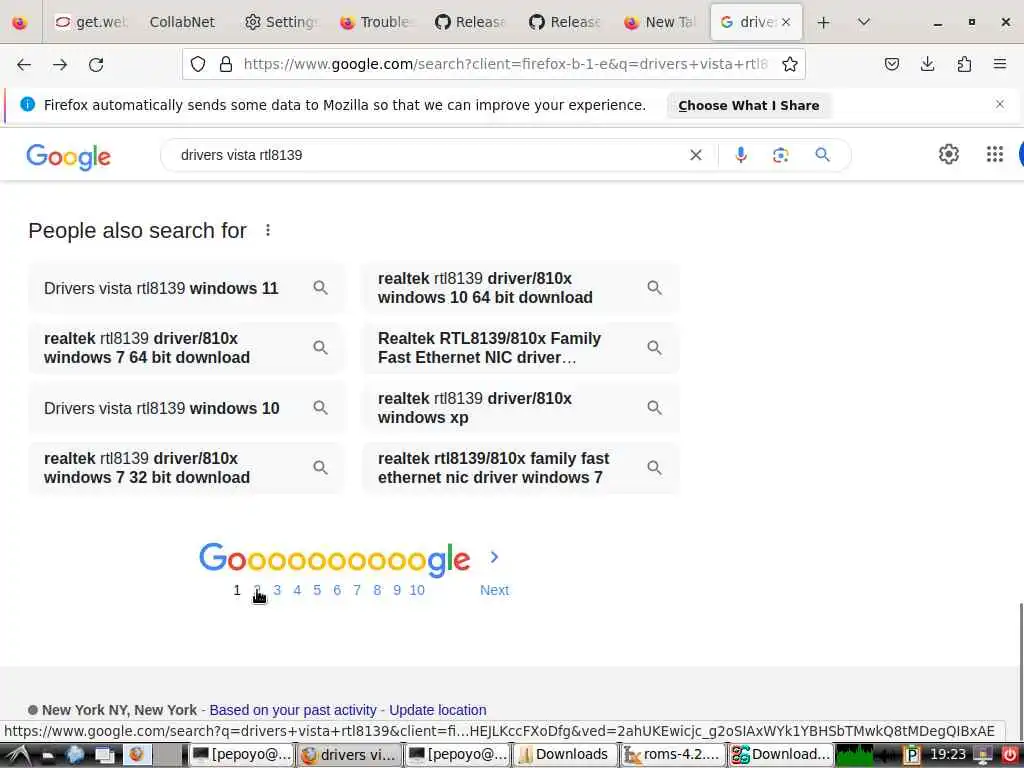Go to results page 4
1024x768 pixels.
tap(297, 590)
